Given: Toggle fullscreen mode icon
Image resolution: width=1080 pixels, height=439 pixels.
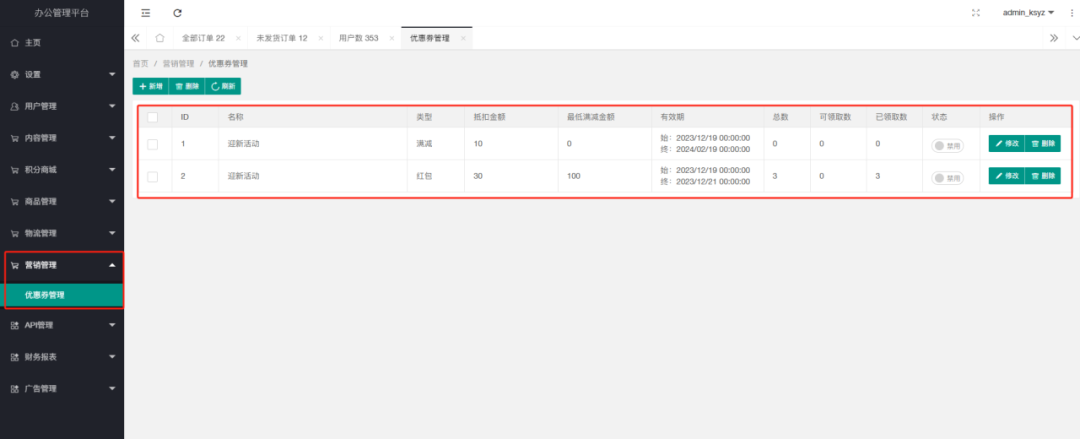Looking at the screenshot, I should click(976, 13).
